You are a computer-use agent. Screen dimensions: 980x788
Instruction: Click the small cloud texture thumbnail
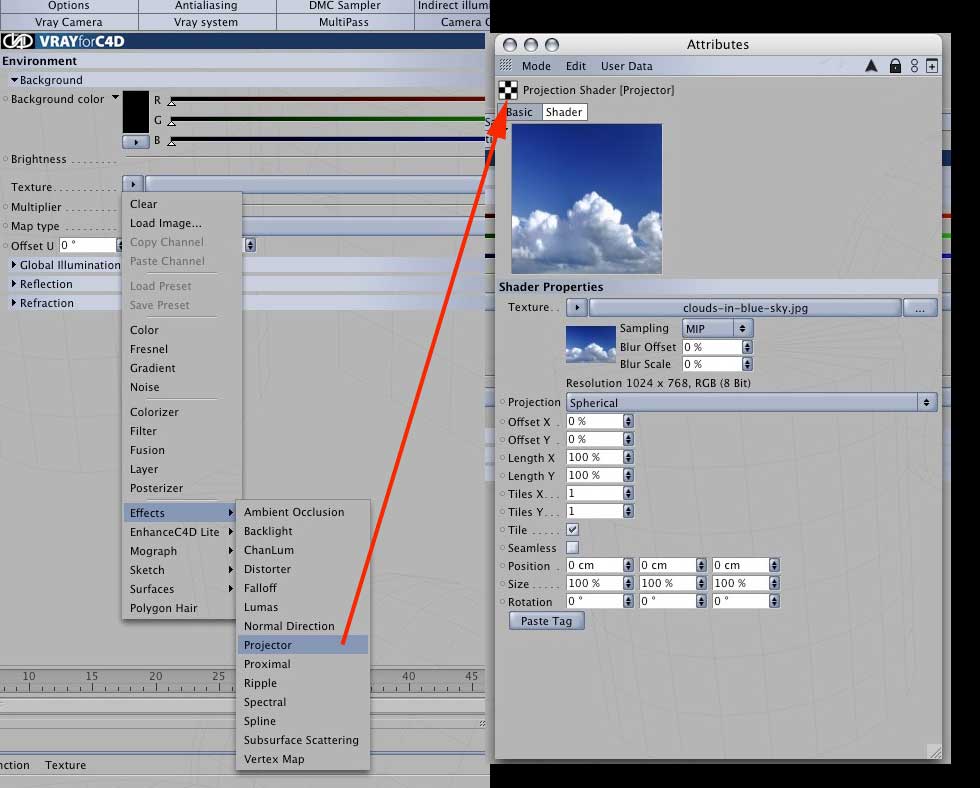(591, 344)
